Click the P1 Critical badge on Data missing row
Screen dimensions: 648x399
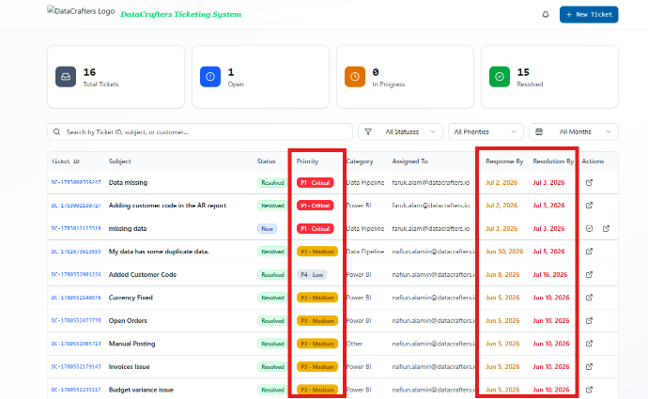(x=315, y=182)
